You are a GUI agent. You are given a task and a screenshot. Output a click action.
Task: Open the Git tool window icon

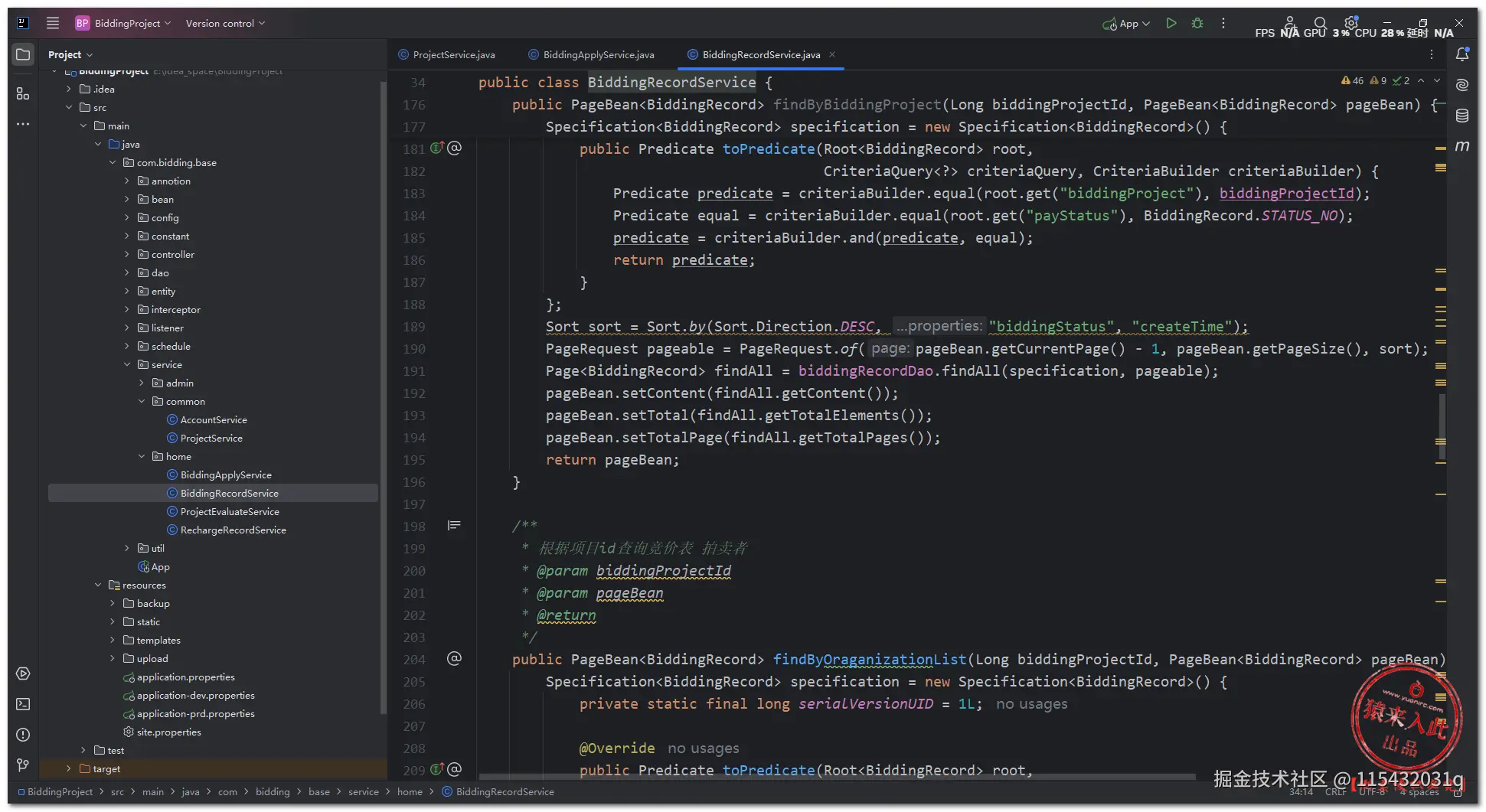point(23,765)
